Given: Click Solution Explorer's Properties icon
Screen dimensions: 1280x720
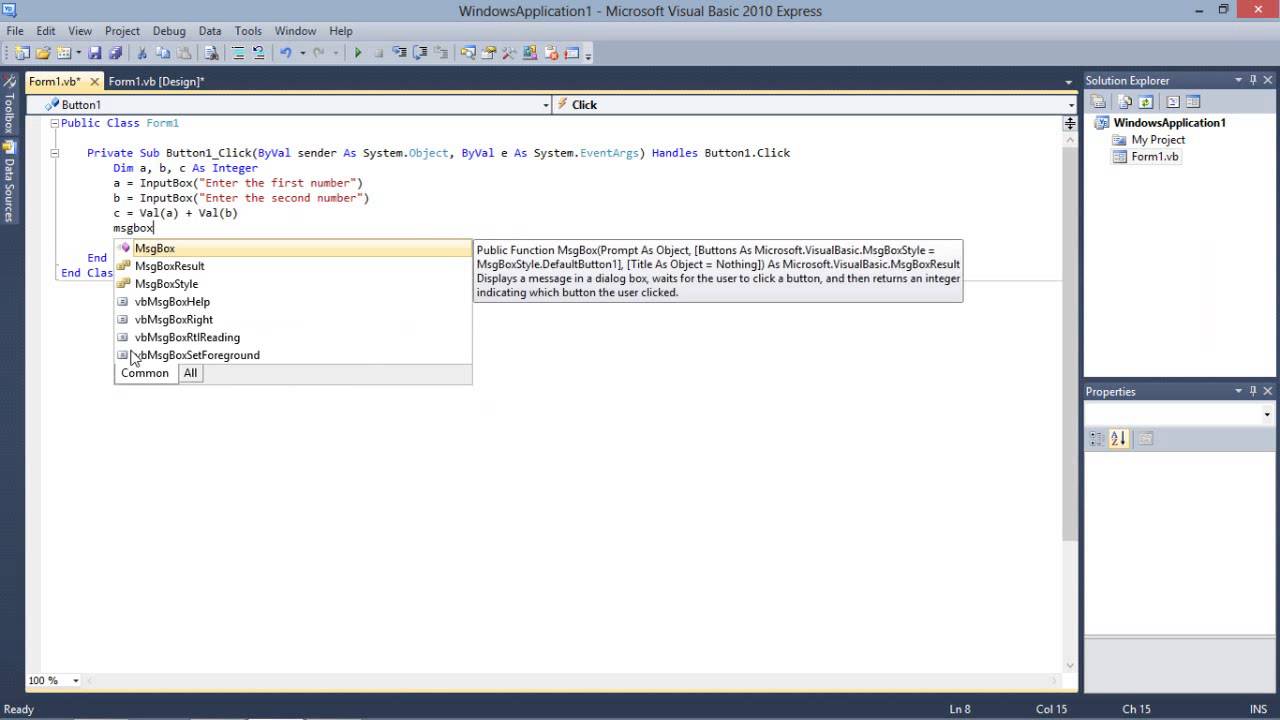Looking at the screenshot, I should 1098,102.
